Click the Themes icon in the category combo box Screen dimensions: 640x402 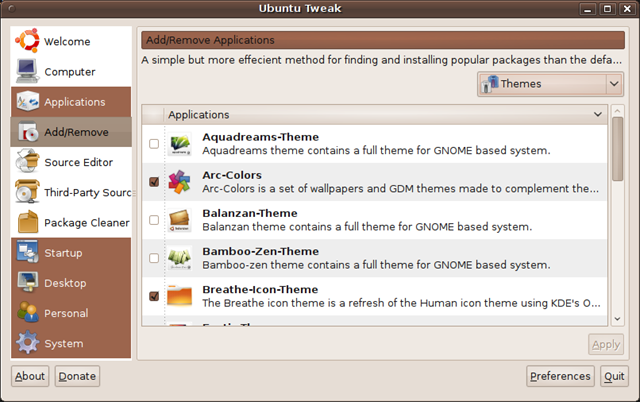[x=490, y=84]
